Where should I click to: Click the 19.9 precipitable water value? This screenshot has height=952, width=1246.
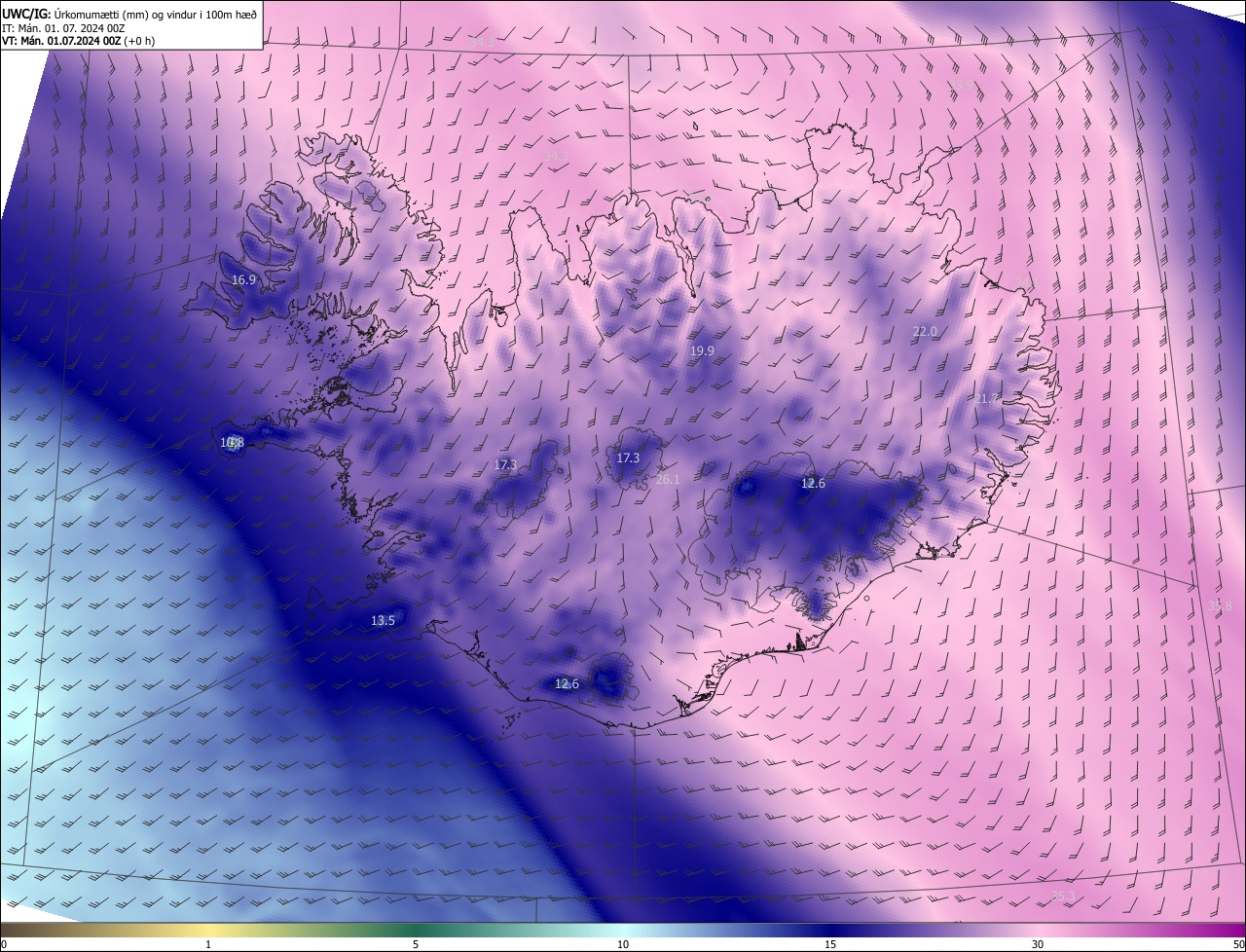(702, 350)
